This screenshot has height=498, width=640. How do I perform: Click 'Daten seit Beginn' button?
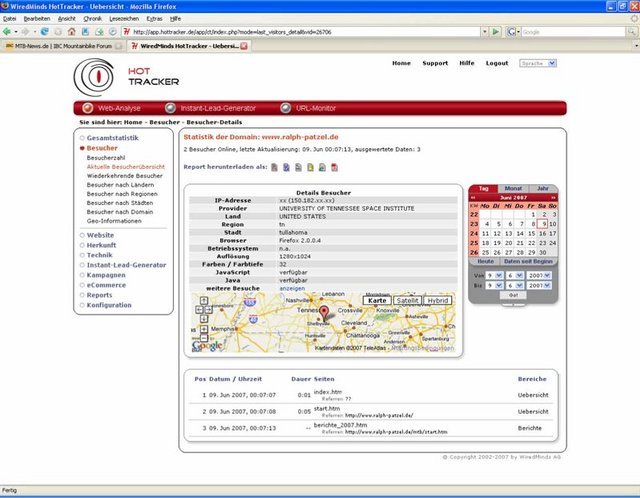click(528, 261)
